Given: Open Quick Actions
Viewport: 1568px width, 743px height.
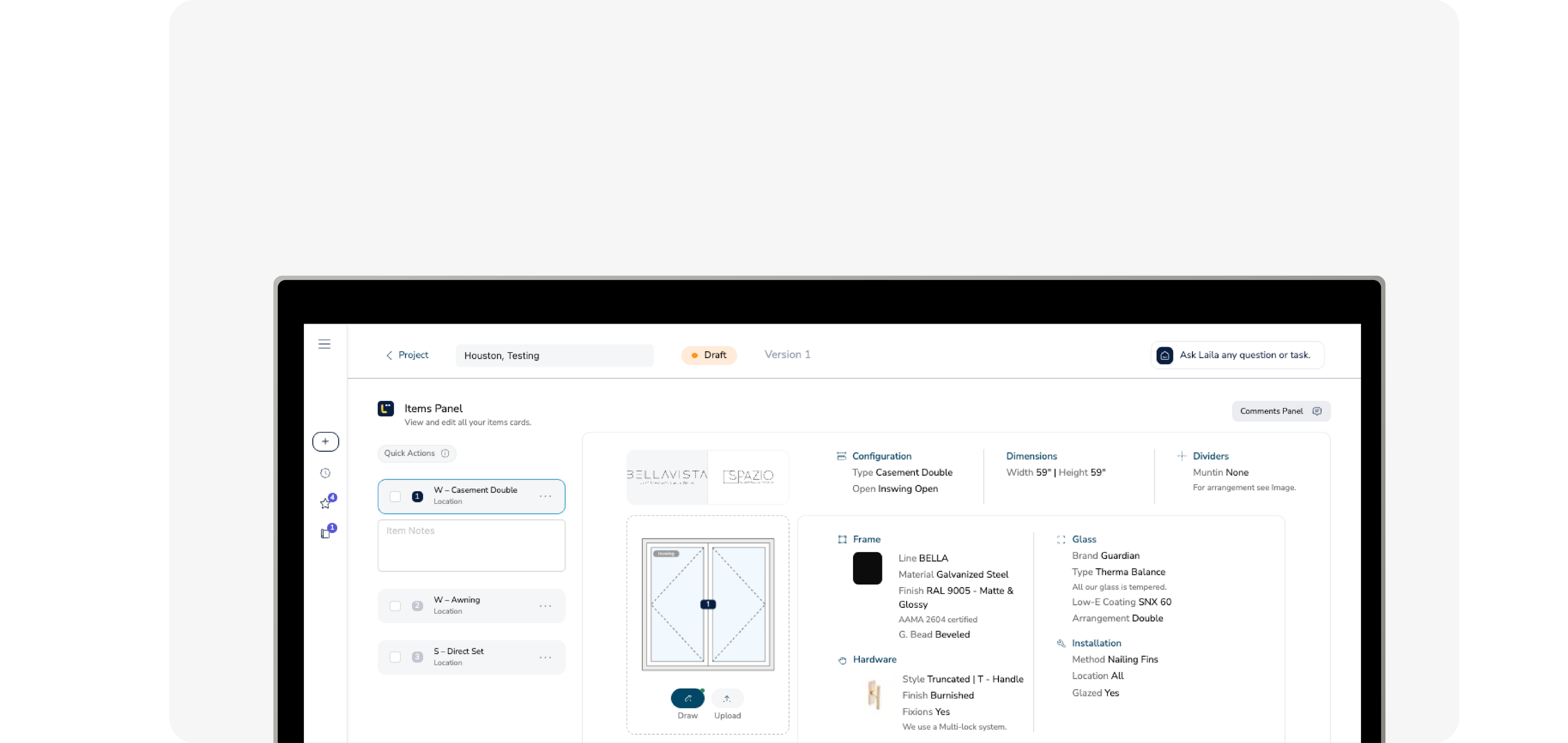Looking at the screenshot, I should tap(417, 453).
